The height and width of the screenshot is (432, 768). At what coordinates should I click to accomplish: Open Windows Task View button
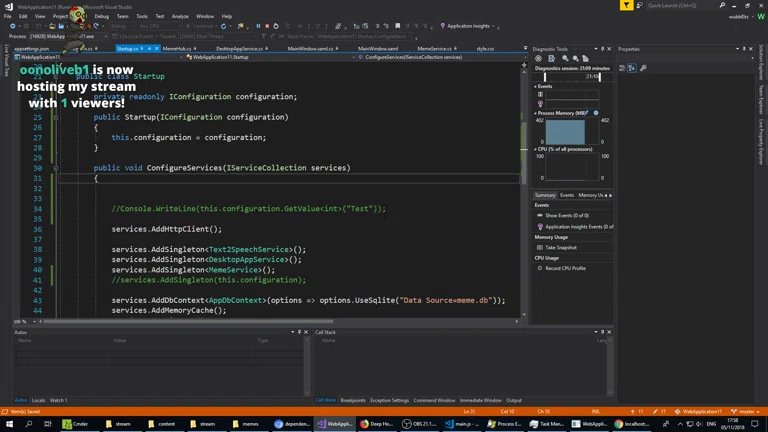pyautogui.click(x=48, y=424)
